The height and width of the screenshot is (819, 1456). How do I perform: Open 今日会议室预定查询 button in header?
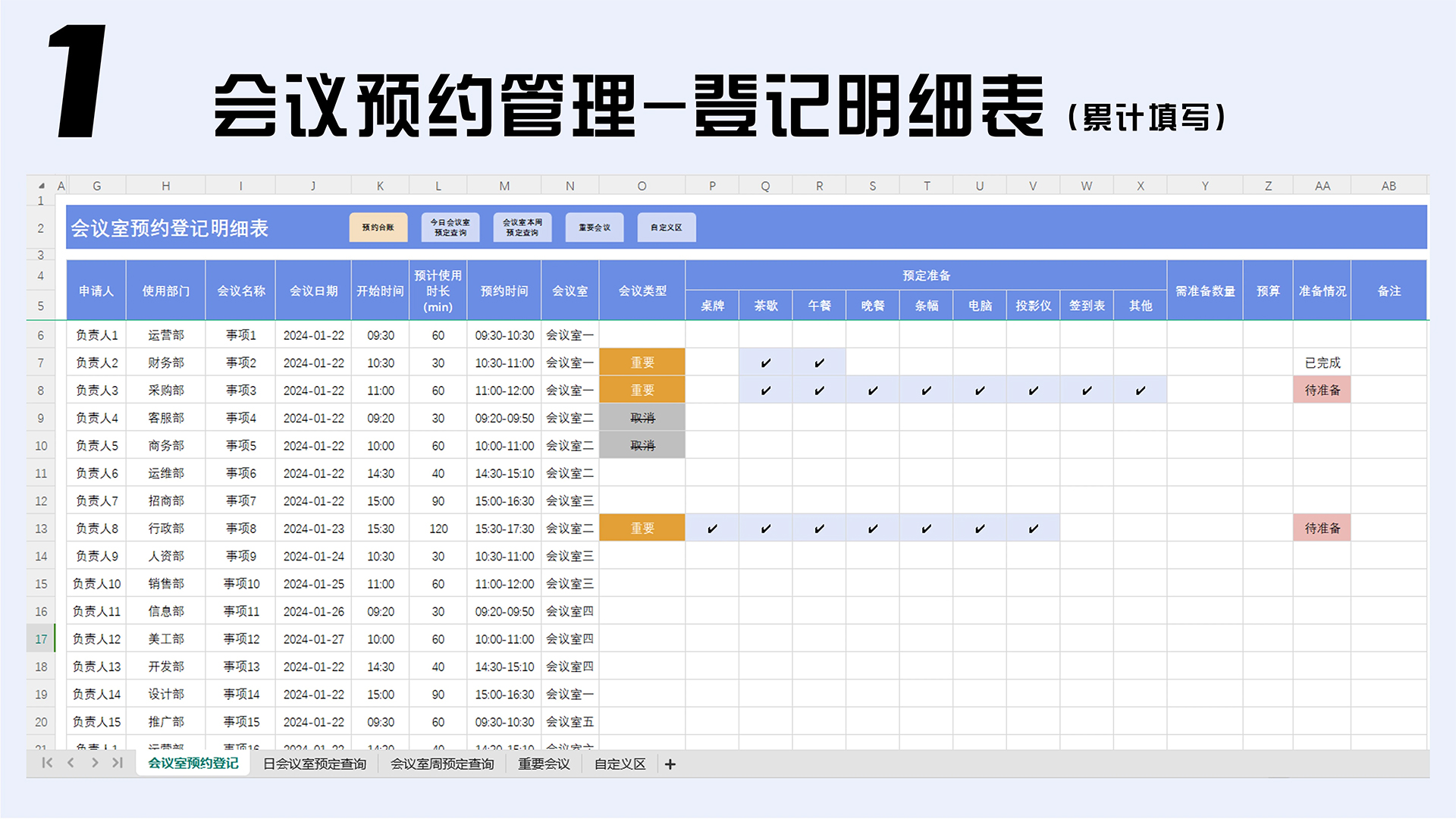pyautogui.click(x=450, y=227)
